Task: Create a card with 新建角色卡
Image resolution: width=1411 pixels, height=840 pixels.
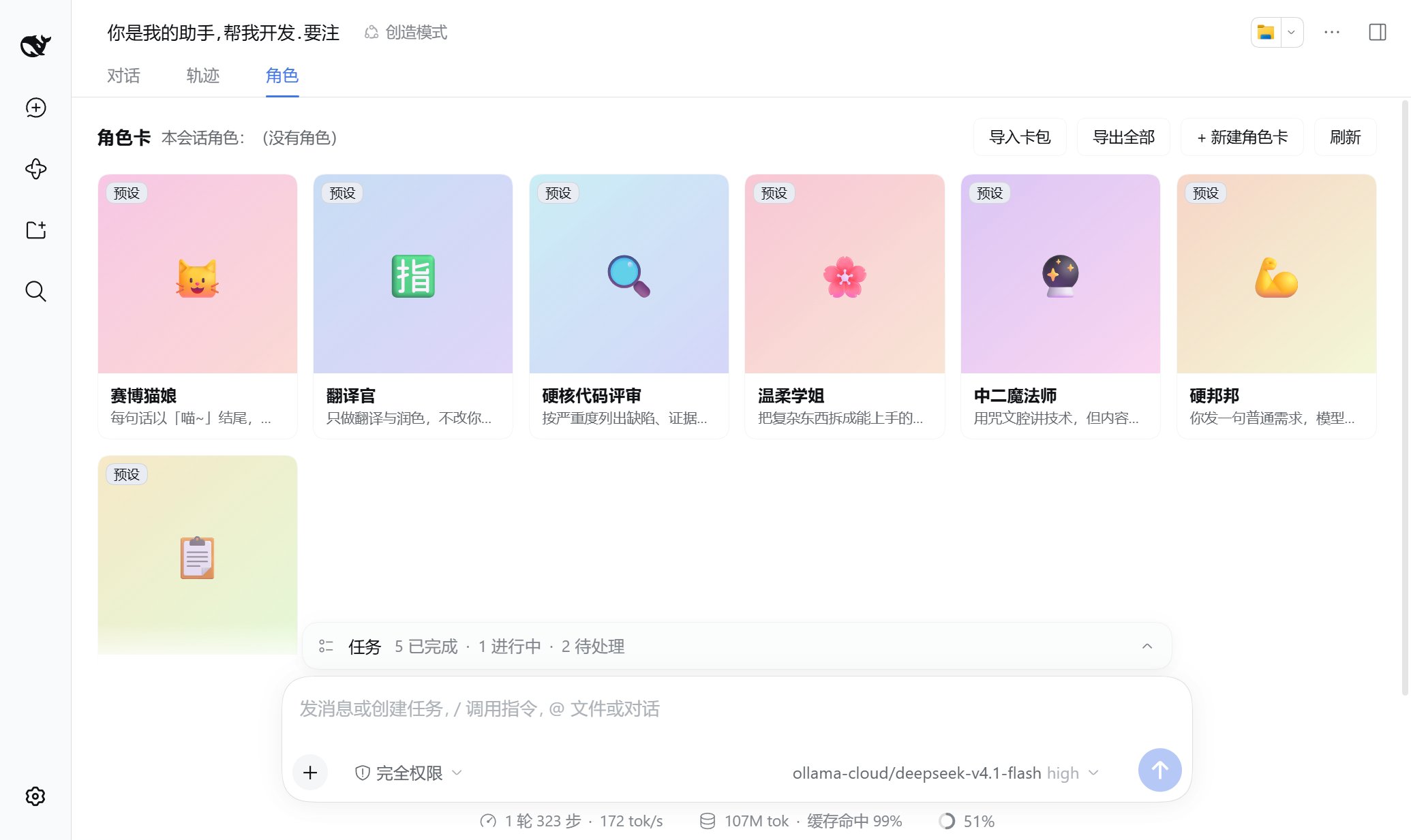Action: pos(1242,138)
